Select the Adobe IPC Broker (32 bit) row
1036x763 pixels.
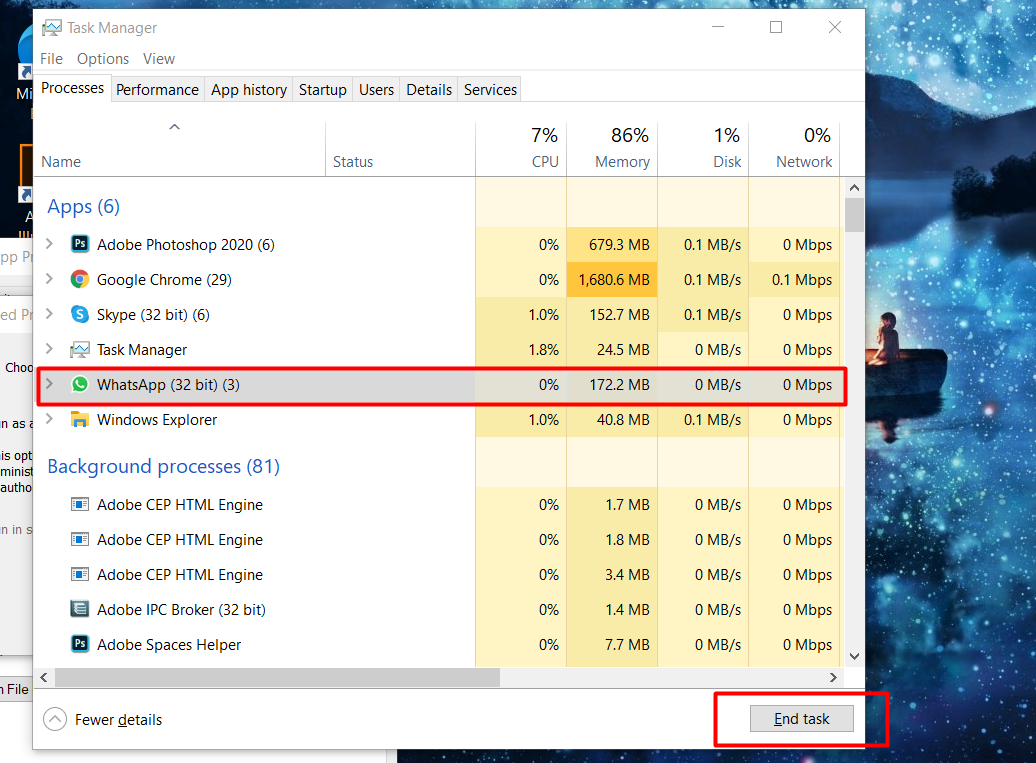coord(440,609)
